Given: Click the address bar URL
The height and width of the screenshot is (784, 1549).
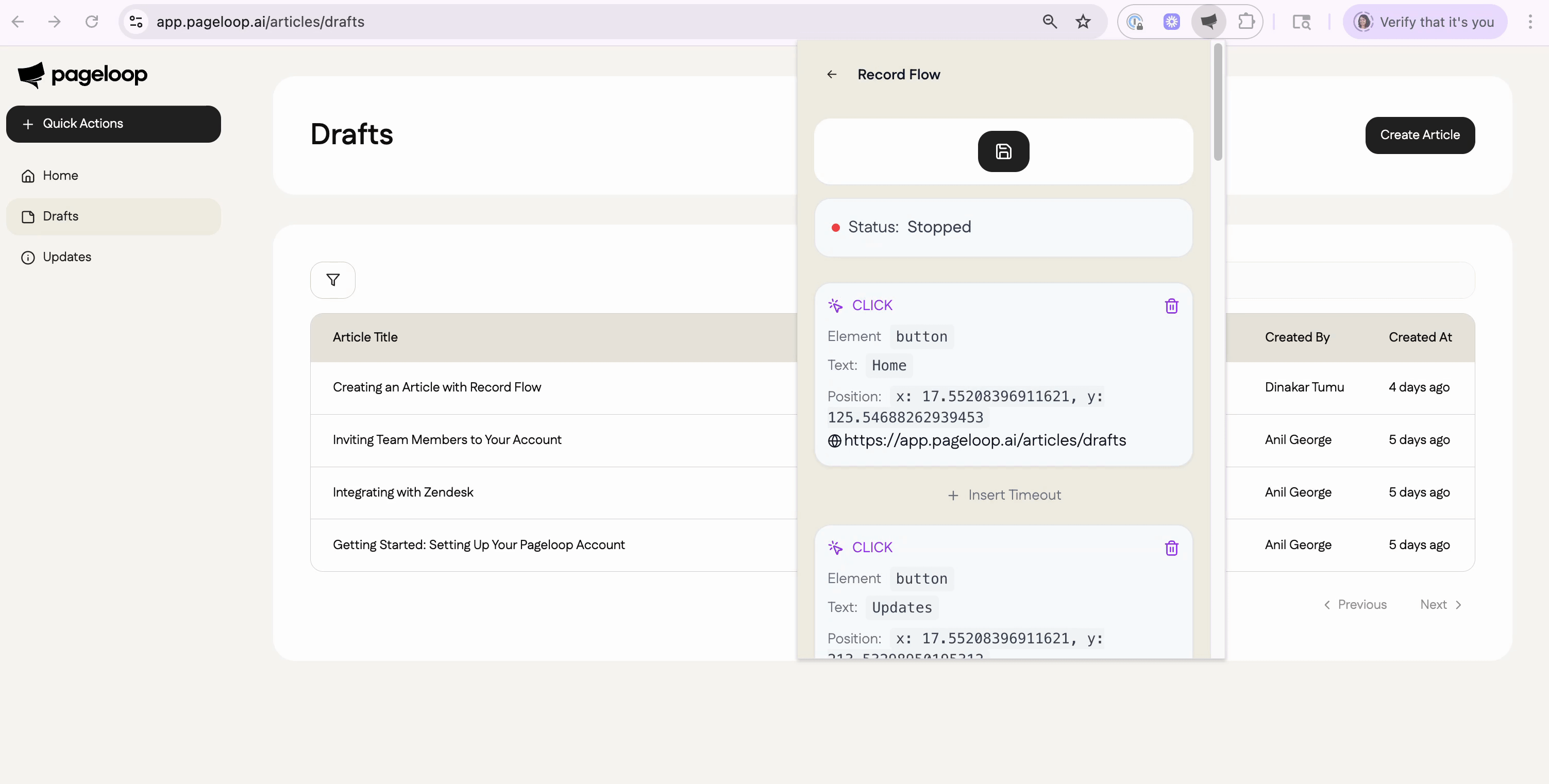Looking at the screenshot, I should 260,22.
